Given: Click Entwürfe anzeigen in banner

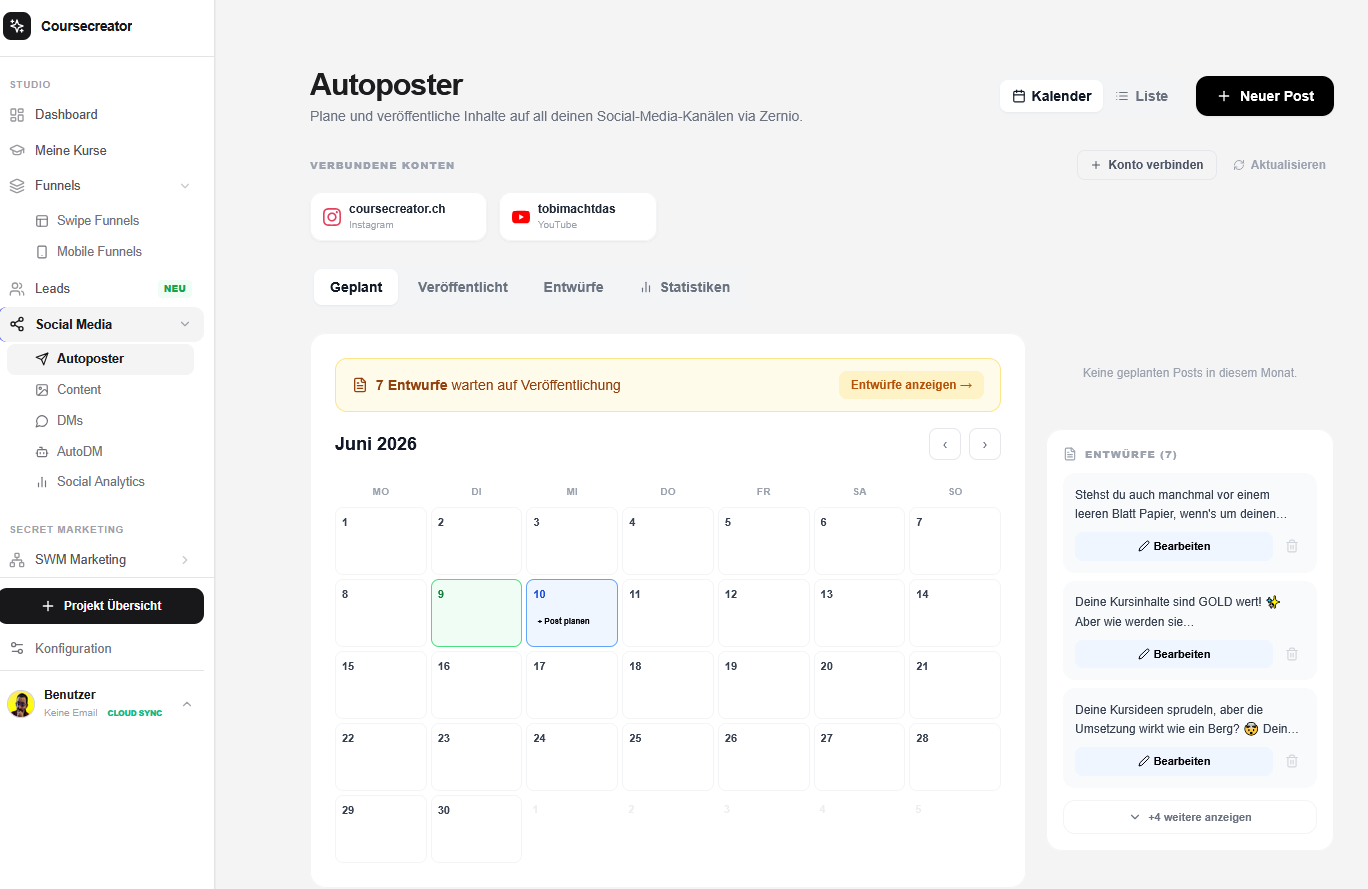Looking at the screenshot, I should [911, 385].
